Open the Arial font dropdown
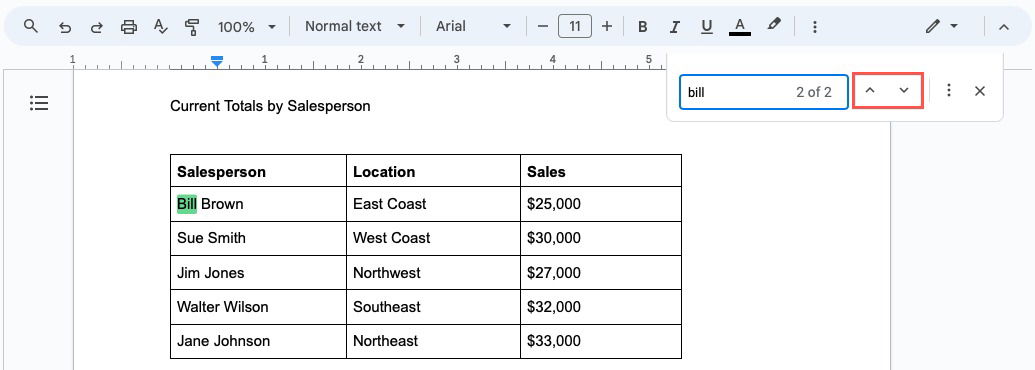The image size is (1035, 370). [473, 26]
